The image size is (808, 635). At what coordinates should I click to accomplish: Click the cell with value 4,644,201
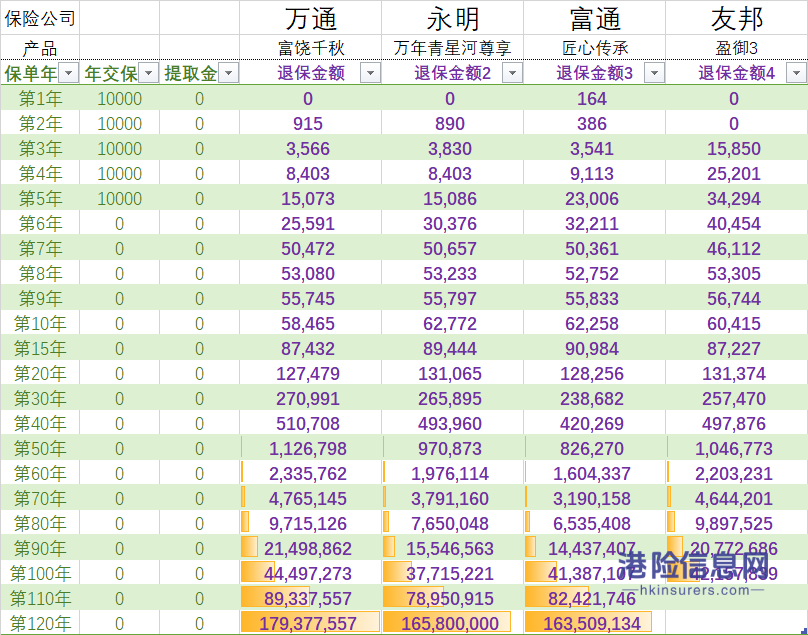[x=734, y=498]
